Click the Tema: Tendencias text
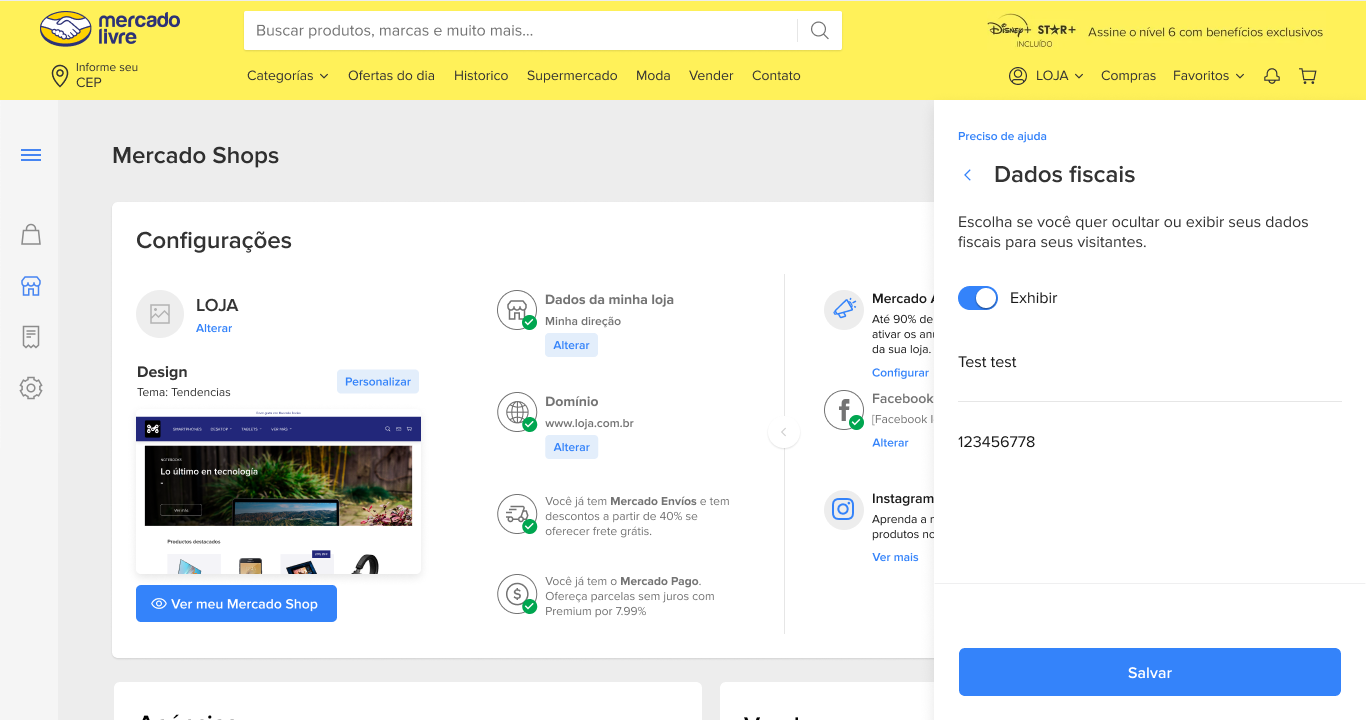 (184, 392)
